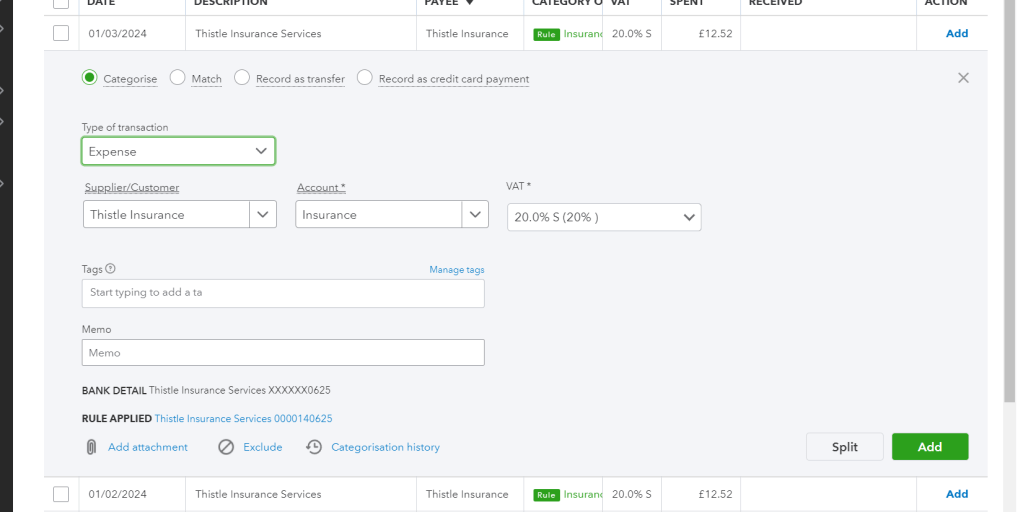The image size is (1023, 512).
Task: Click the green Rule badge for 01/02/2024
Action: pyautogui.click(x=546, y=495)
